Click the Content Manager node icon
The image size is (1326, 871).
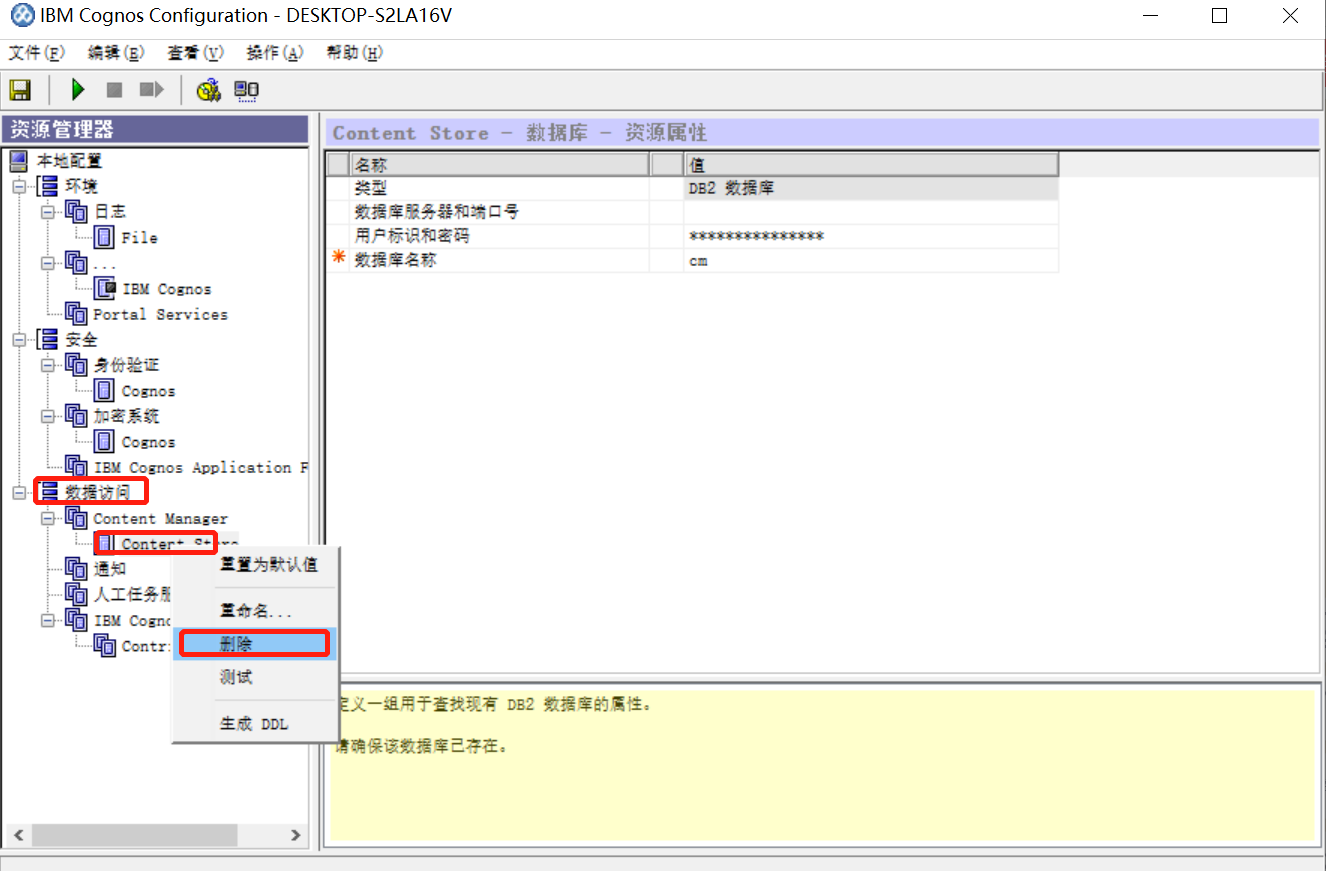tap(76, 518)
